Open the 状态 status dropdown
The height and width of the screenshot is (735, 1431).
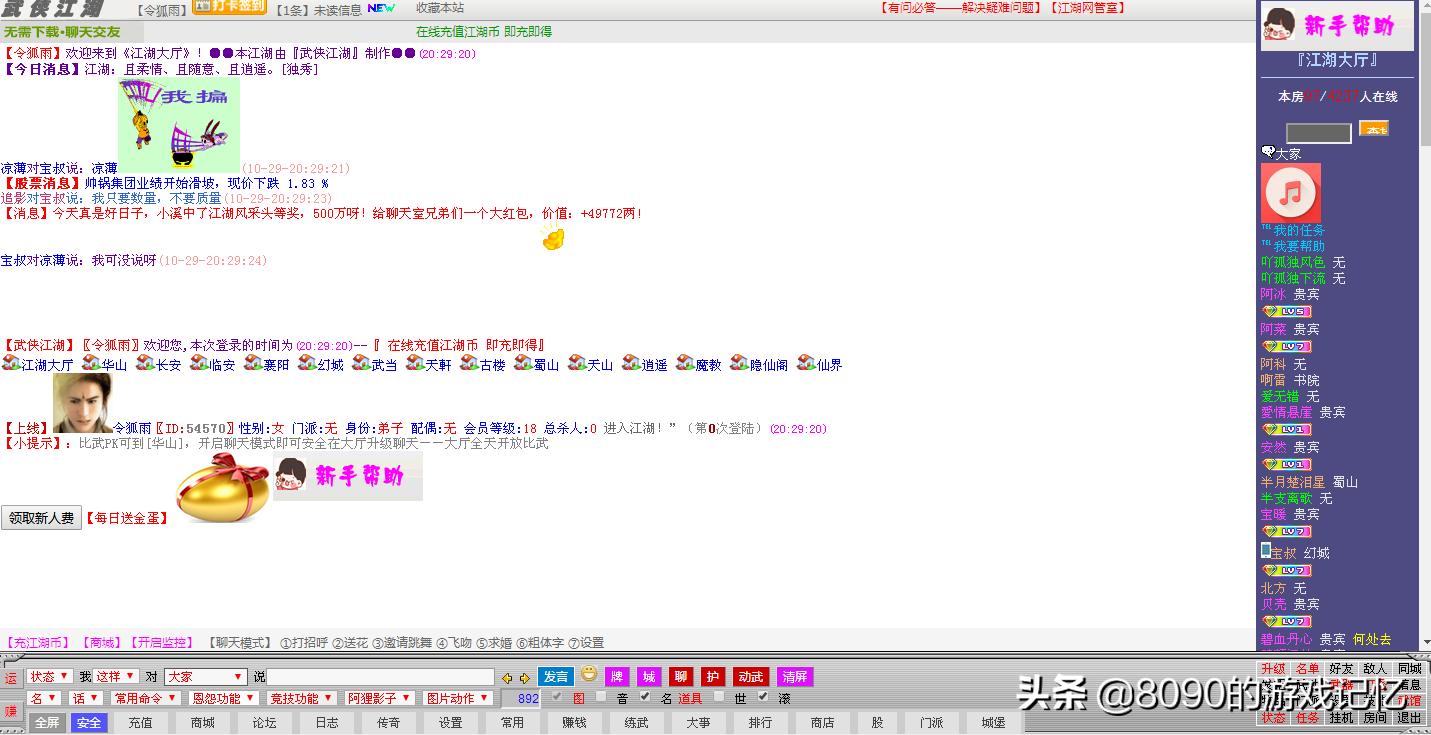[49, 677]
